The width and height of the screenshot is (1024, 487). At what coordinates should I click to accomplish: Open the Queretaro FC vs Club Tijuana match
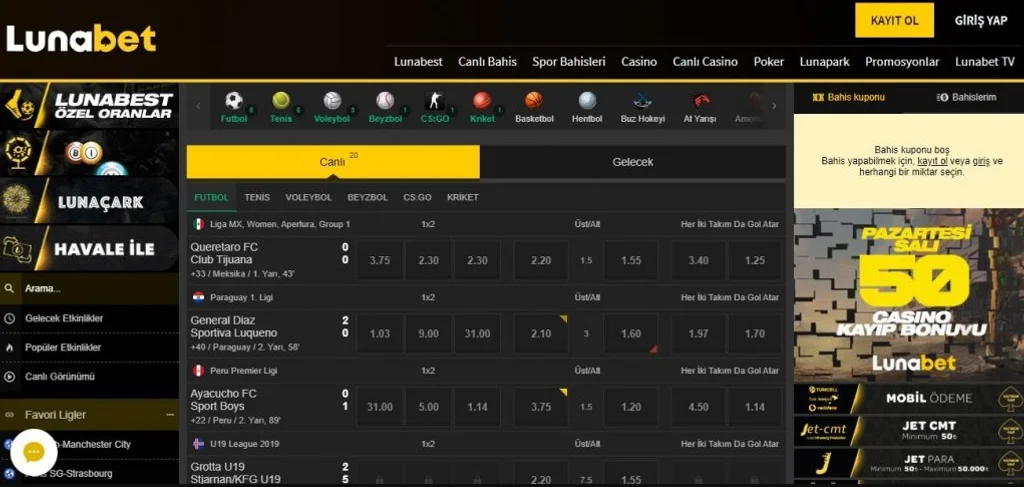[x=269, y=260]
